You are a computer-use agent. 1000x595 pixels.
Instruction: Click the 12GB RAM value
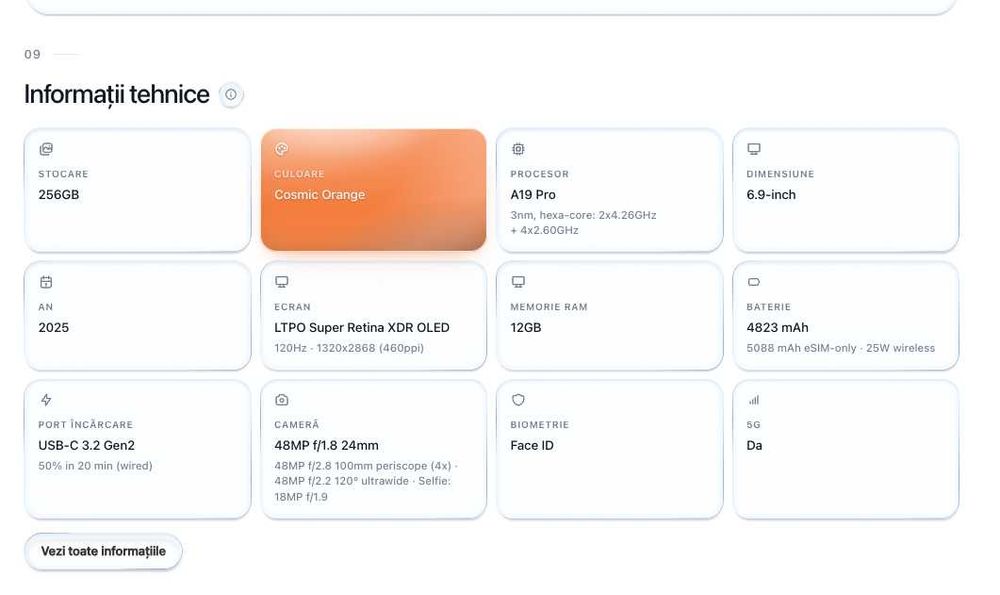(526, 328)
